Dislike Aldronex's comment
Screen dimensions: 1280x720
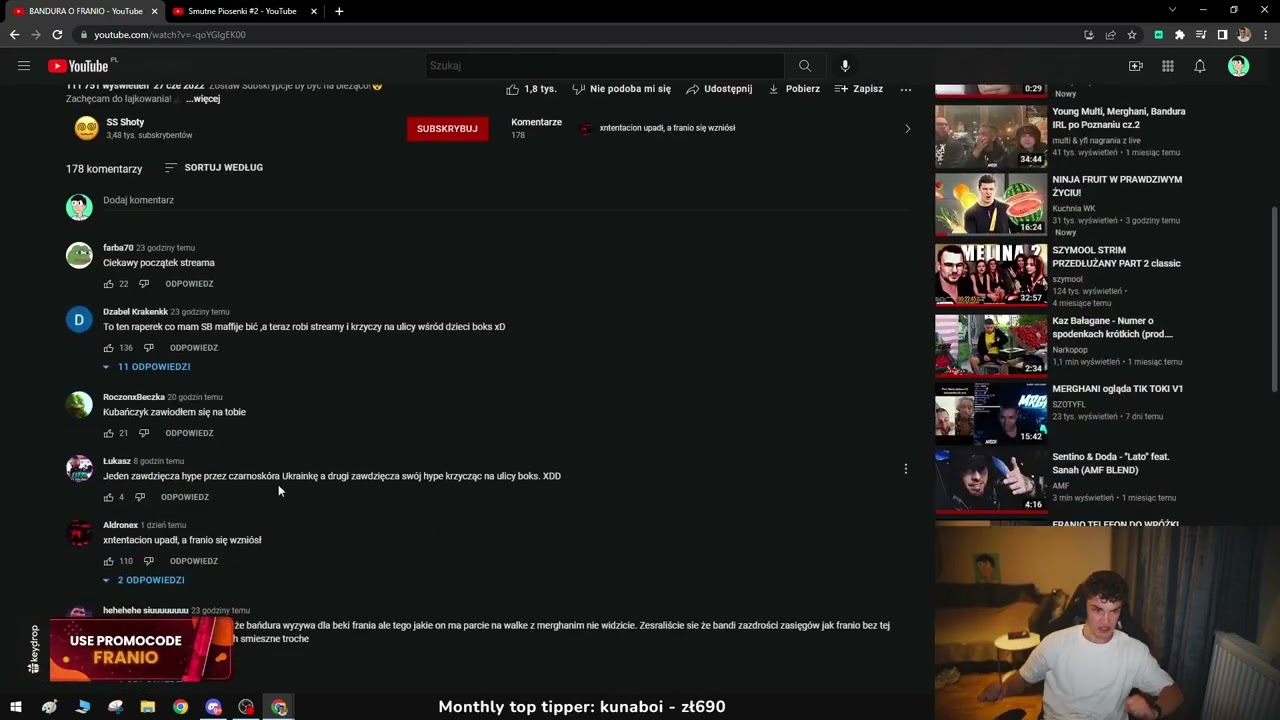(148, 561)
